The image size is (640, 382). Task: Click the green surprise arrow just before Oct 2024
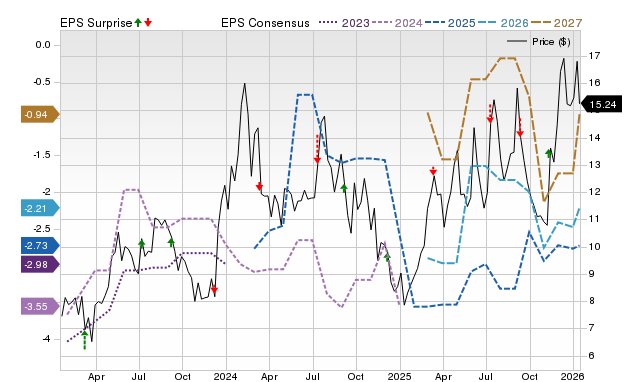344,188
